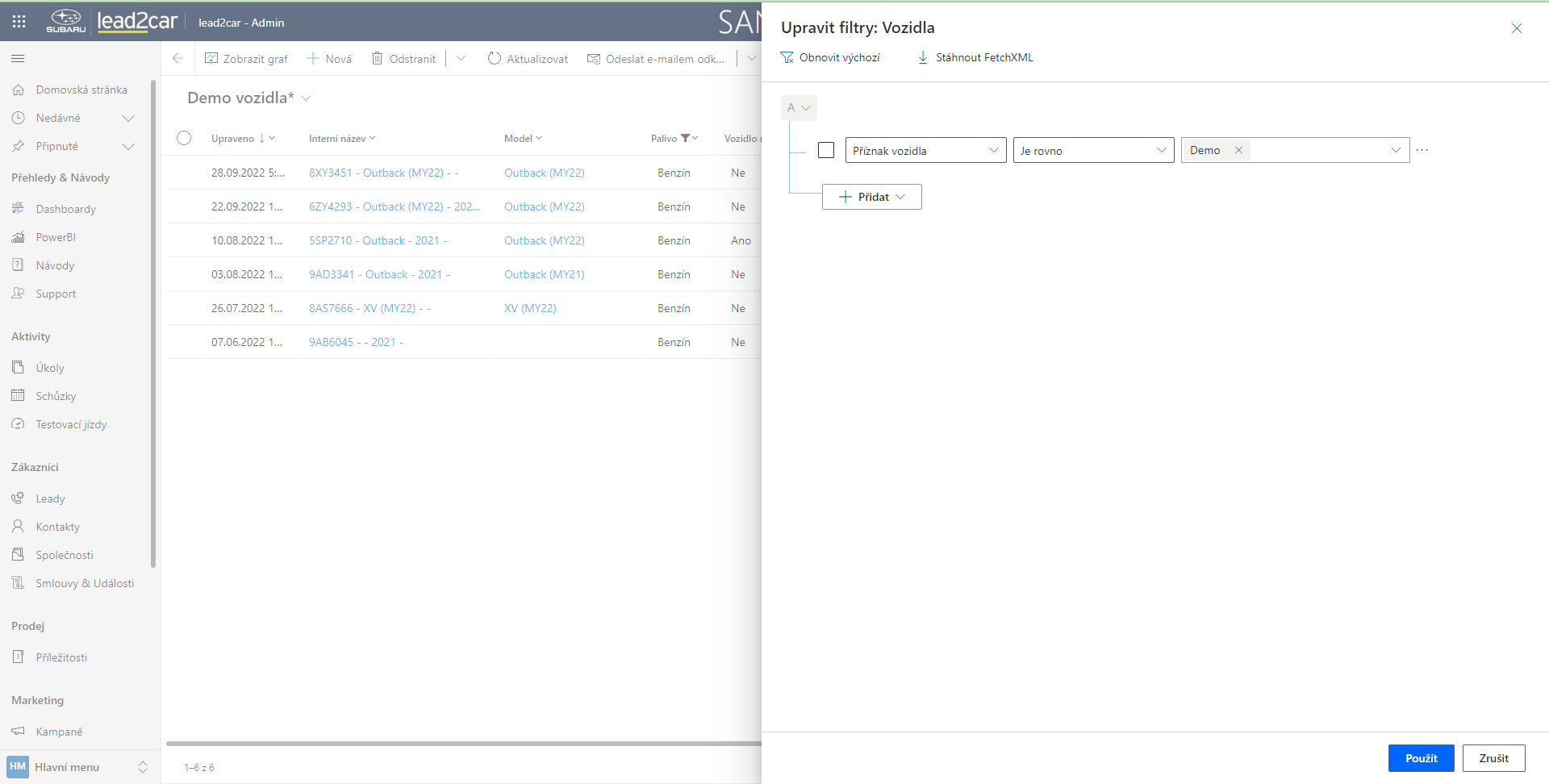Click the Stáhnout FetchXML download icon
This screenshot has height=784, width=1549.
(923, 57)
